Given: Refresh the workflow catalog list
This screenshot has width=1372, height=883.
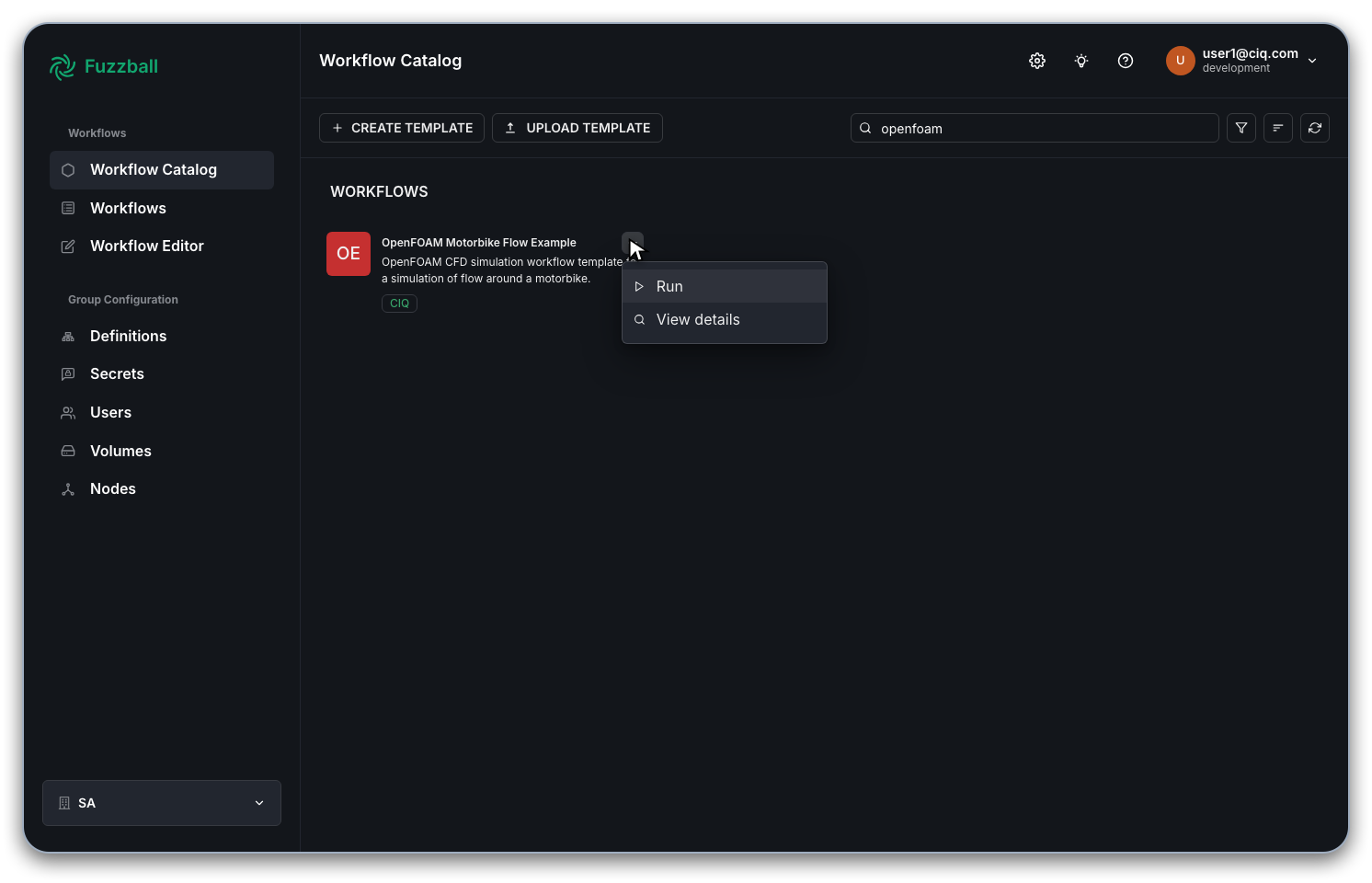Looking at the screenshot, I should coord(1315,128).
